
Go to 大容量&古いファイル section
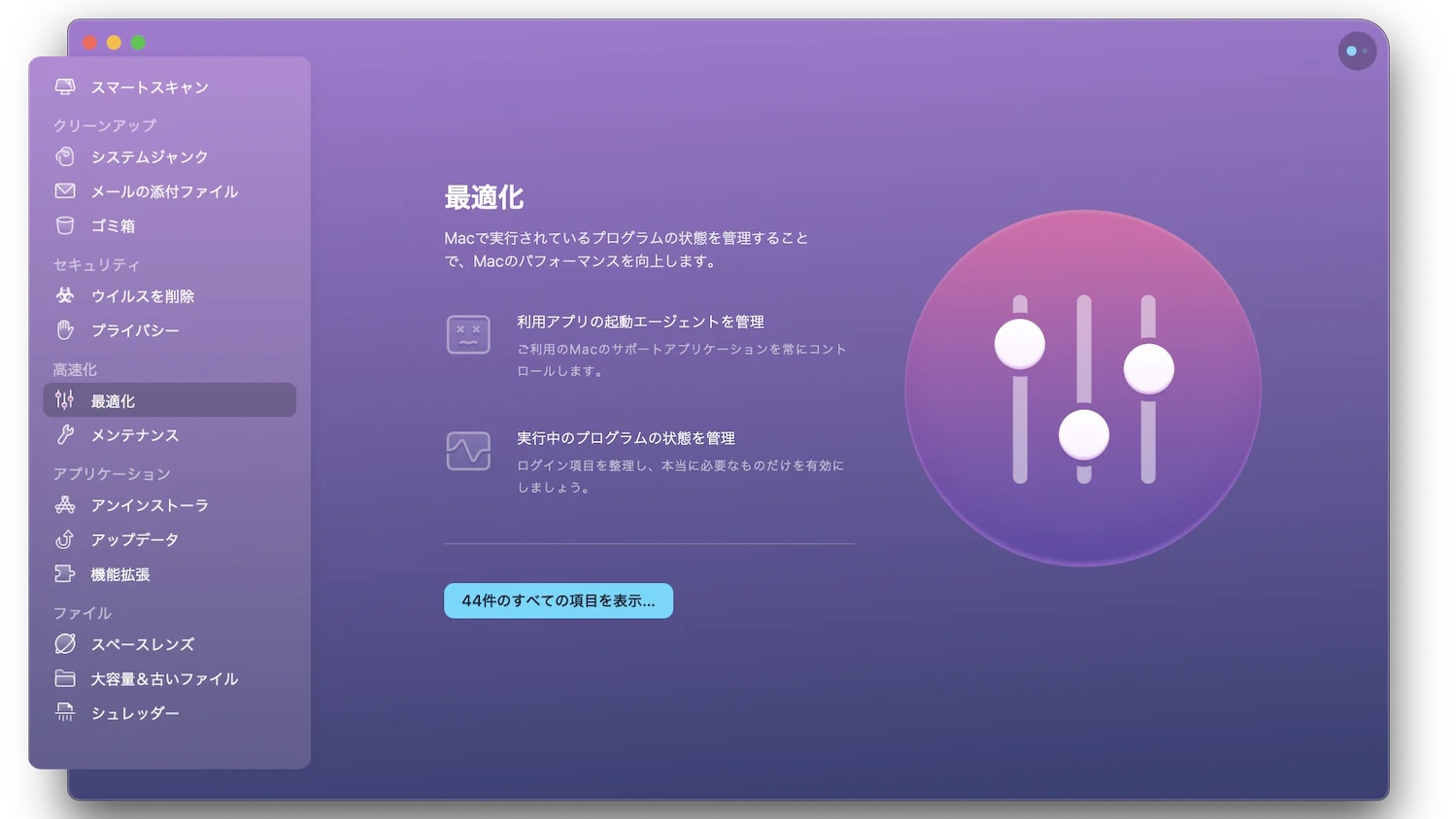pos(163,679)
